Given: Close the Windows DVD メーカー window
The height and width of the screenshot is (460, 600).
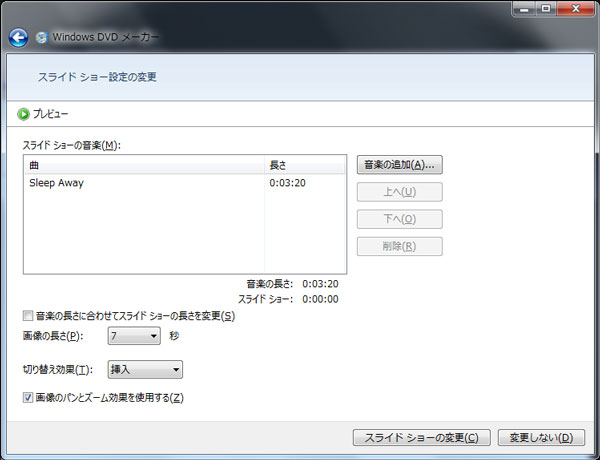Looking at the screenshot, I should 576,8.
